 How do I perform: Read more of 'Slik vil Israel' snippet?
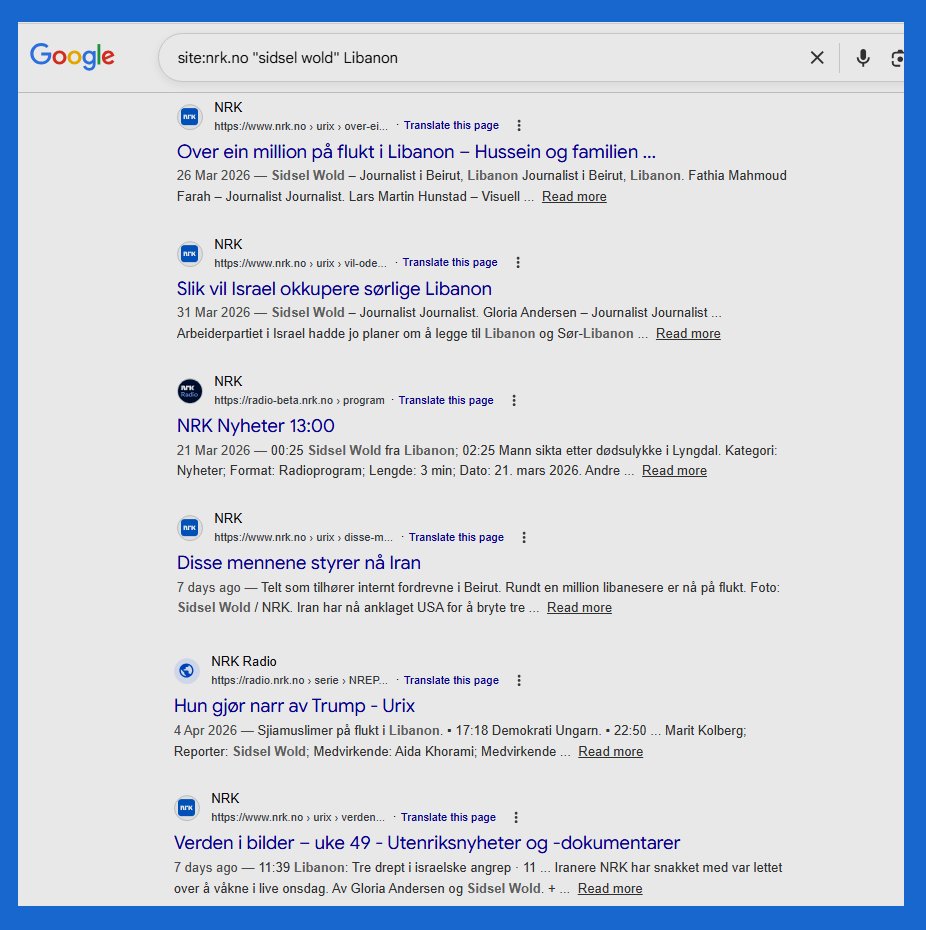tap(688, 333)
